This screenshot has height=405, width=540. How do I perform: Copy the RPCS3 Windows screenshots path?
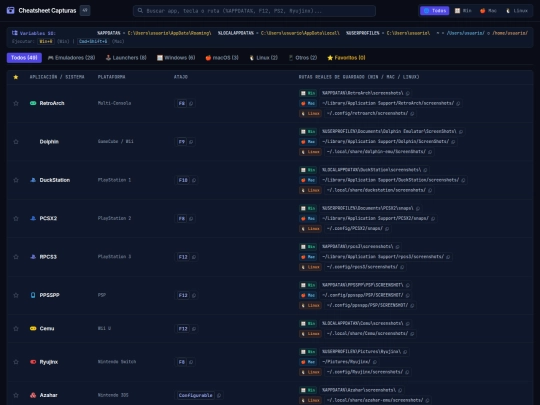point(397,247)
